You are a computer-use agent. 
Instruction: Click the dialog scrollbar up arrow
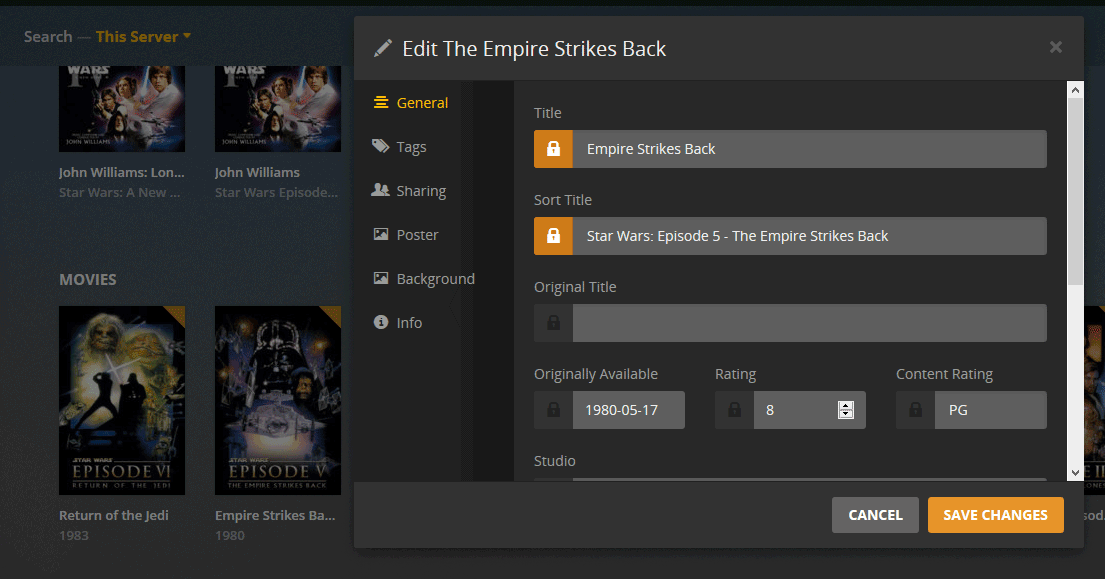tap(1075, 89)
